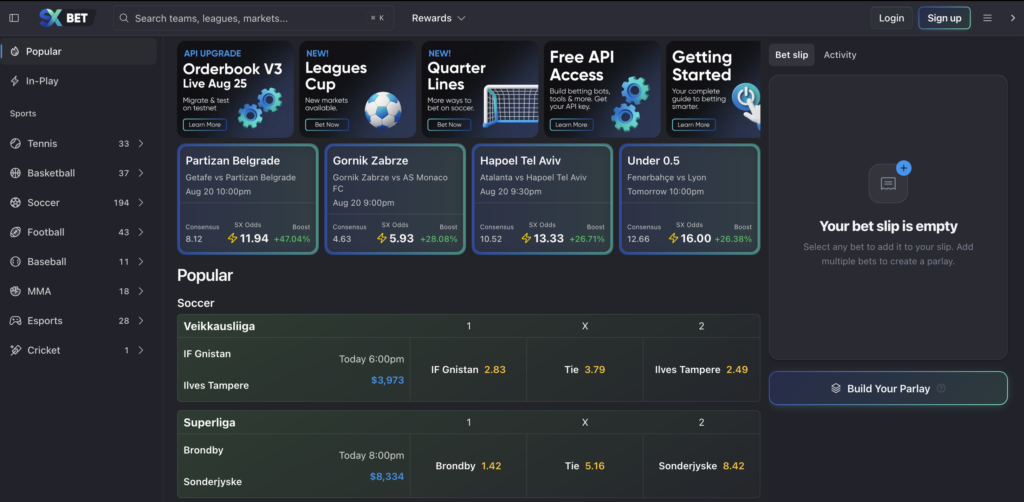The height and width of the screenshot is (502, 1024).
Task: Click the Tennis ball icon
Action: tap(15, 144)
